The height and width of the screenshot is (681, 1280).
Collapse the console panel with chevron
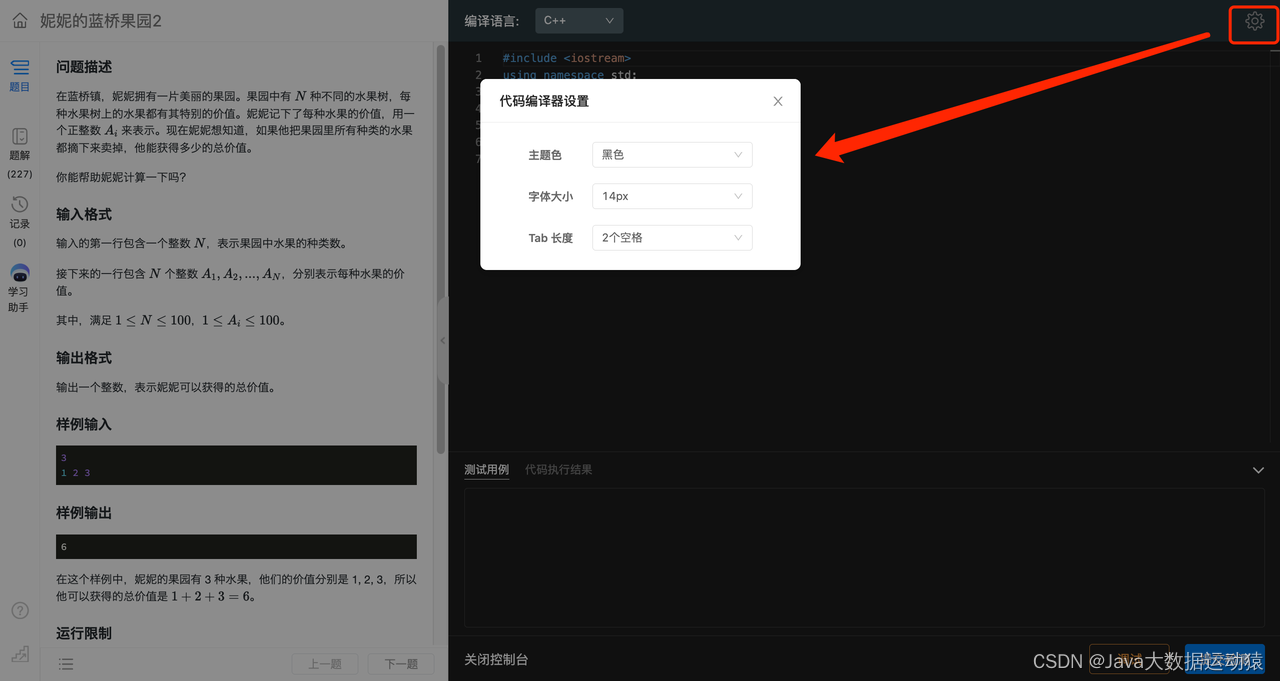click(1259, 470)
